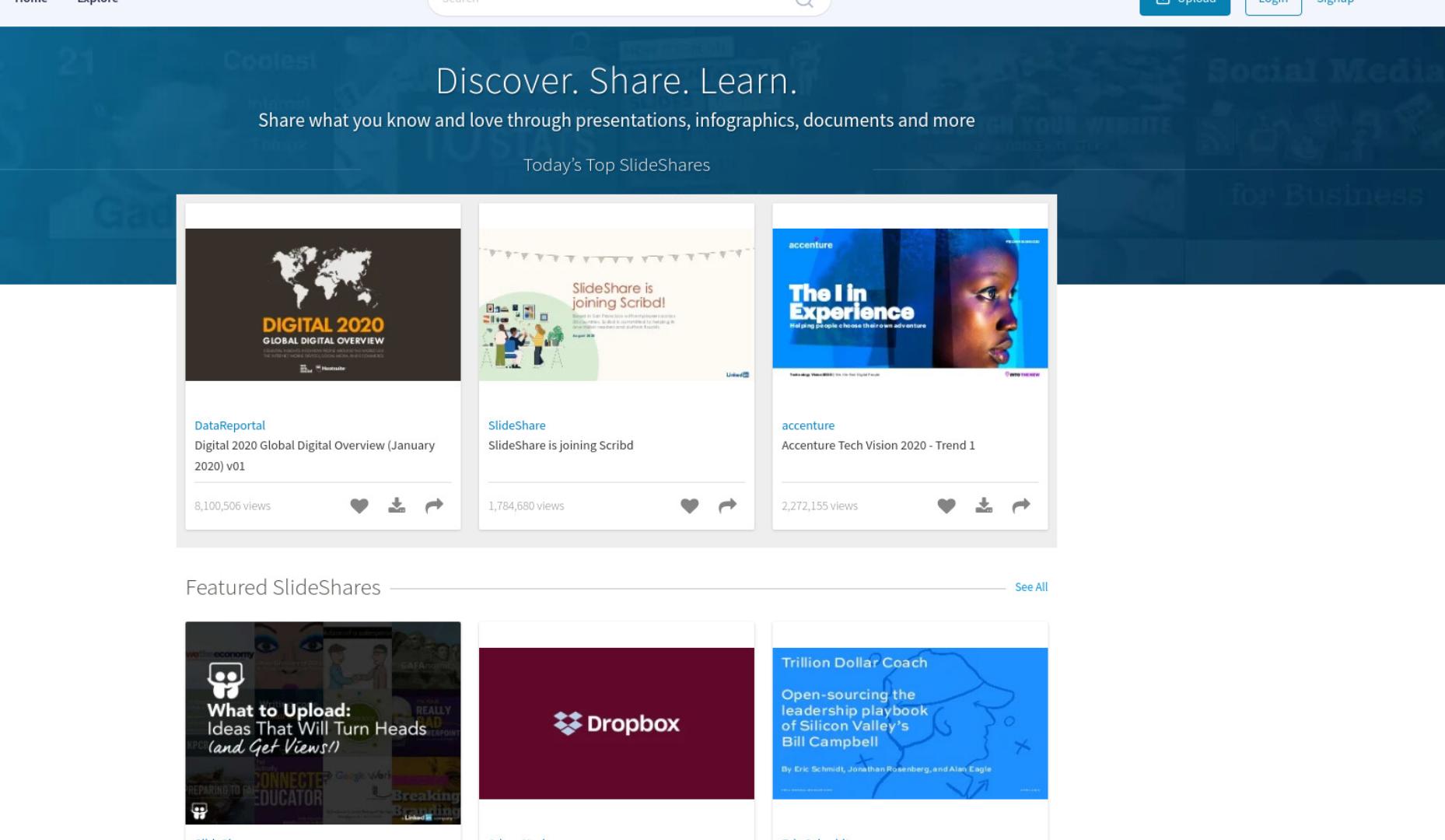Click See All featured SlideShares
The width and height of the screenshot is (1445, 840).
1030,587
